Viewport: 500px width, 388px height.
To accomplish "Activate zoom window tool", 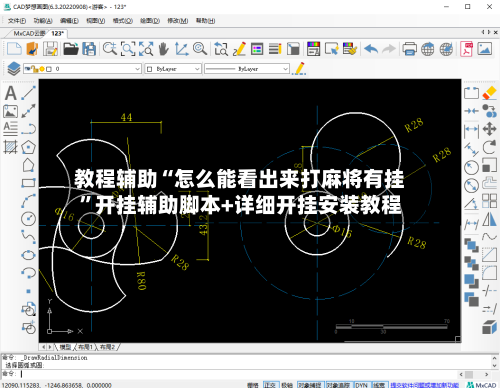I will click(128, 49).
